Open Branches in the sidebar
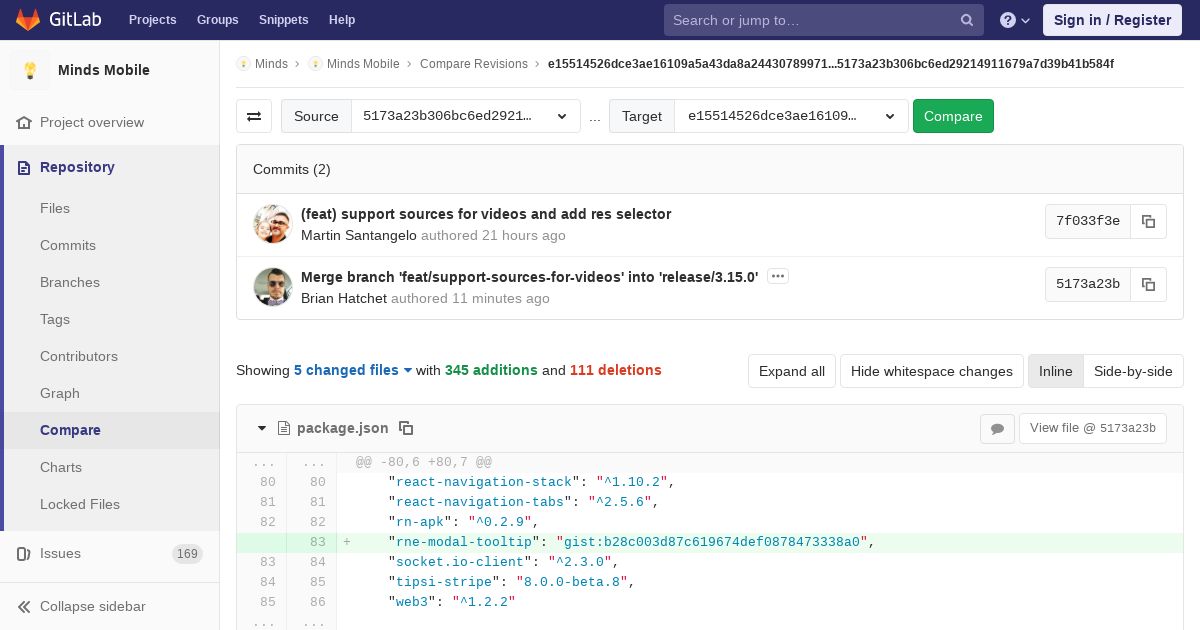 click(x=70, y=282)
